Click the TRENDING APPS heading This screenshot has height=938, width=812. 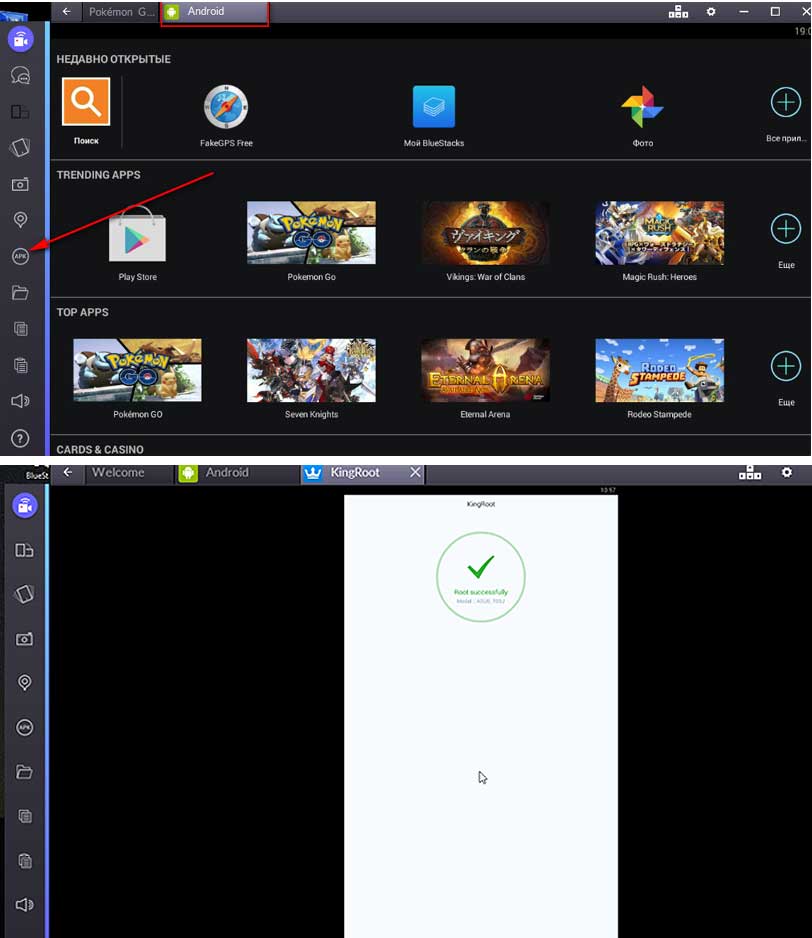[x=99, y=175]
